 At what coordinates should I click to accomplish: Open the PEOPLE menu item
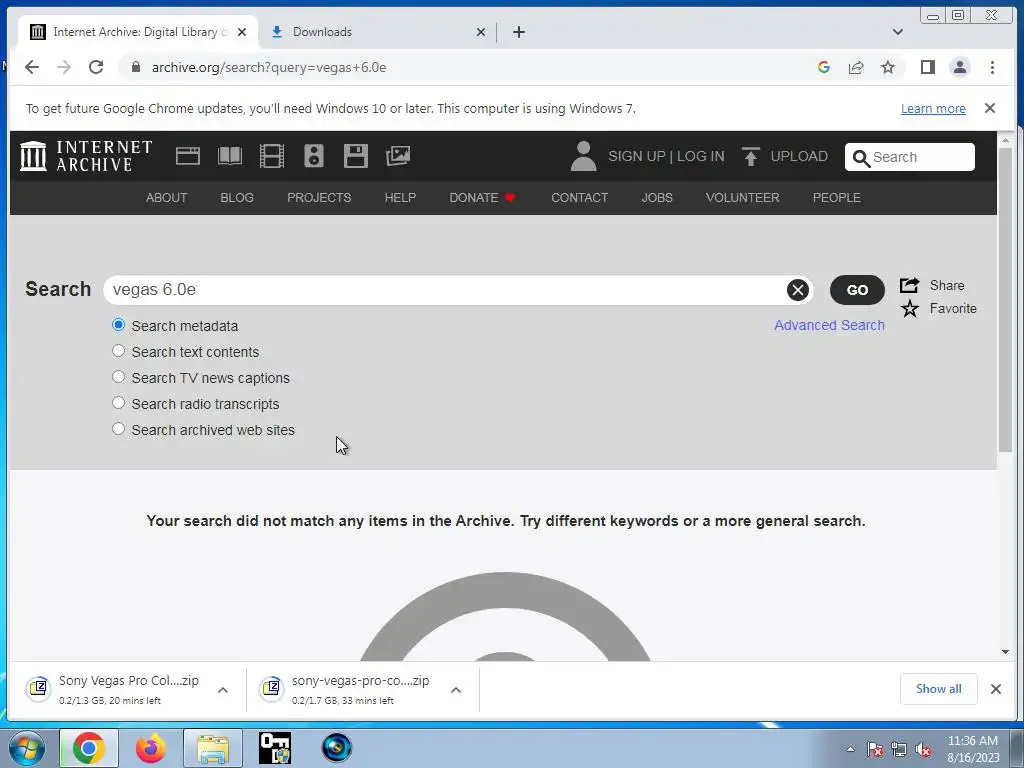pyautogui.click(x=837, y=198)
